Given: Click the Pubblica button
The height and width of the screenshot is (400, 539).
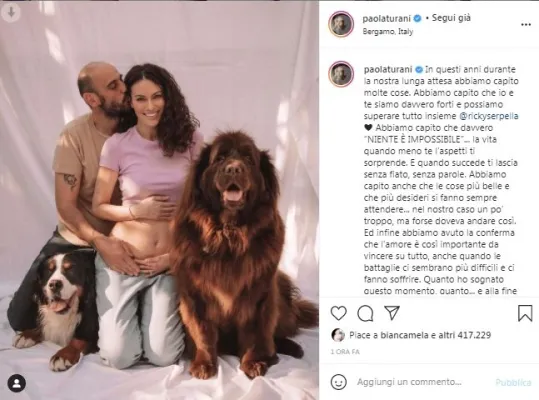Looking at the screenshot, I should coord(513,382).
